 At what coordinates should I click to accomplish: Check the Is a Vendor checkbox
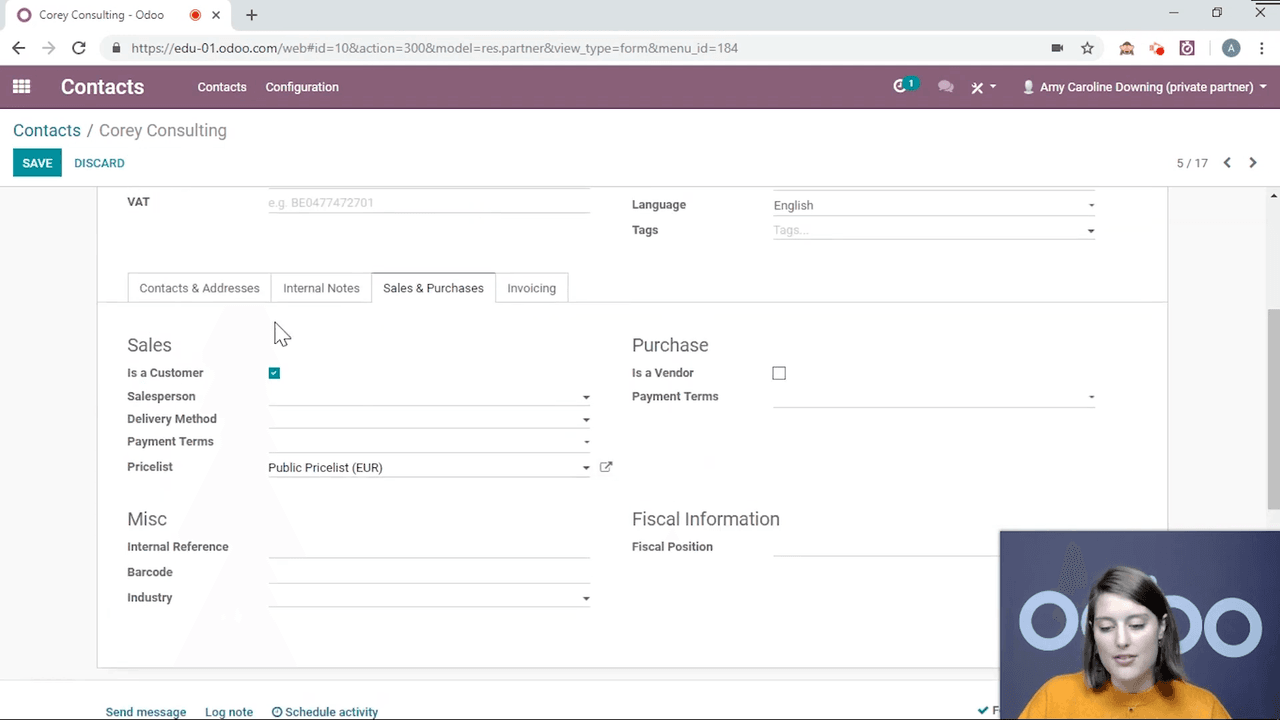point(779,372)
